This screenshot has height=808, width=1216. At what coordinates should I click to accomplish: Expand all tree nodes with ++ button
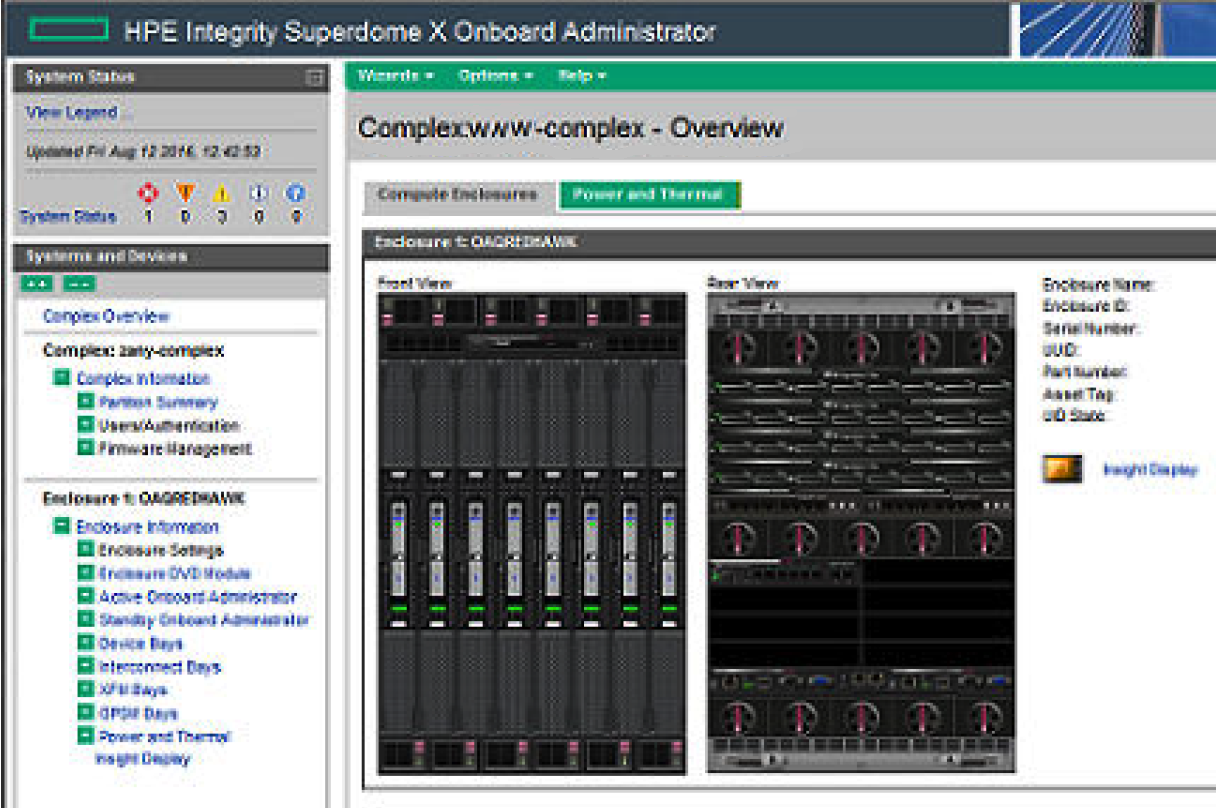(37, 284)
